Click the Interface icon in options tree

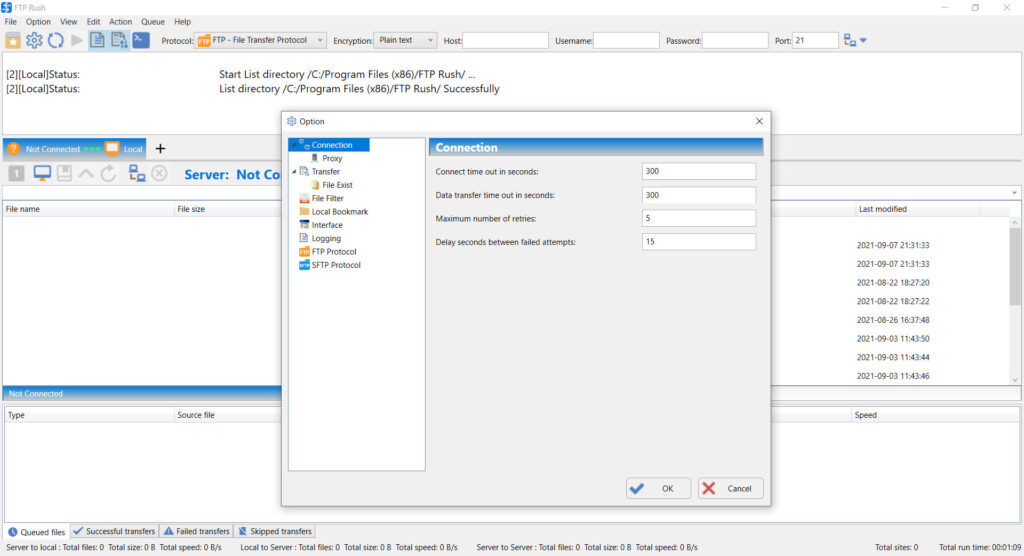tap(304, 225)
